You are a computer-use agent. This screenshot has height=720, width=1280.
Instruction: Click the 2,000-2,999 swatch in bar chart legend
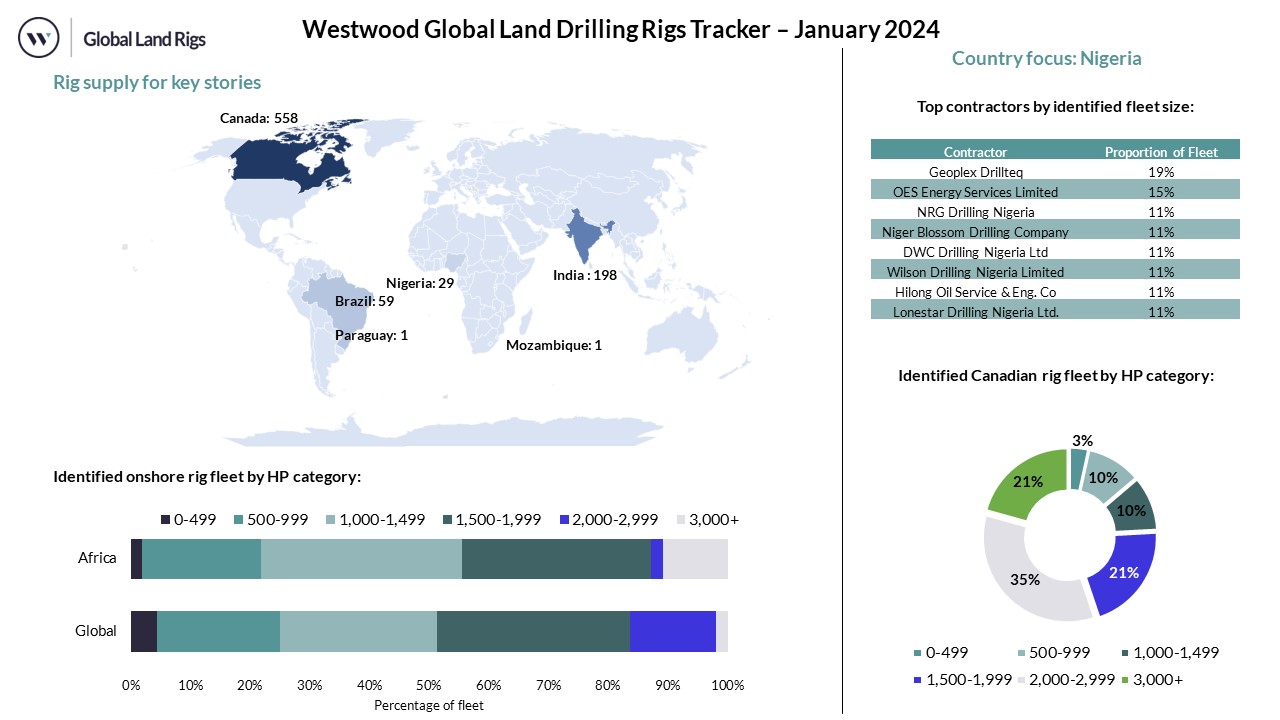tap(566, 520)
